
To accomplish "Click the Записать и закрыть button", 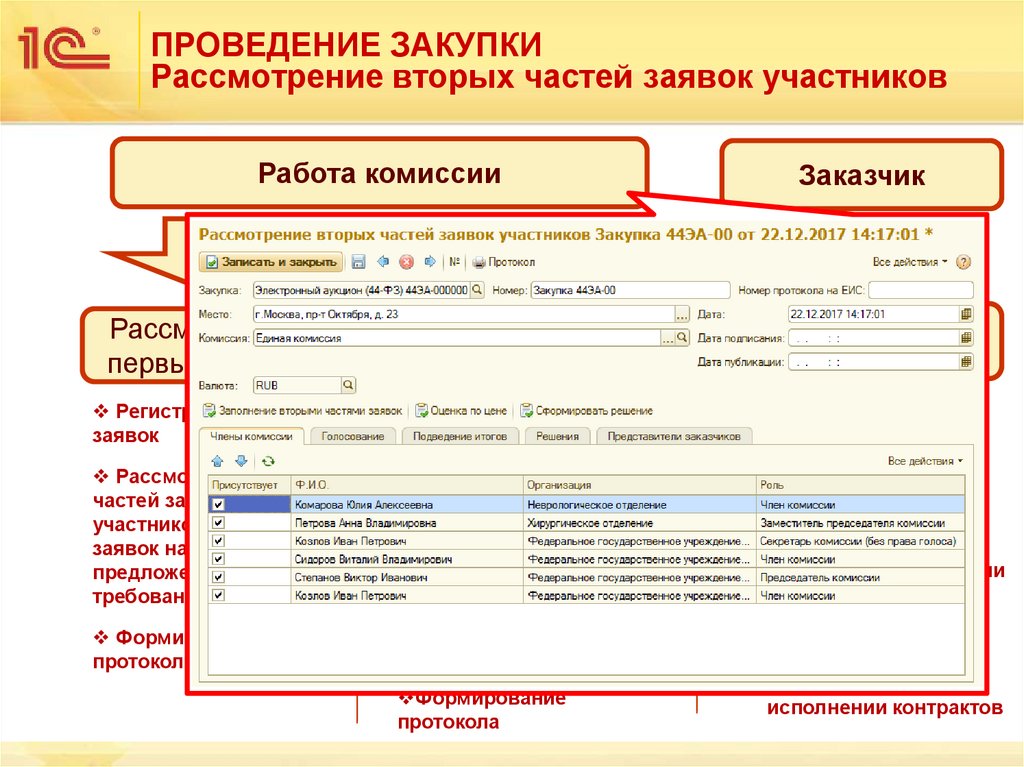I will (268, 261).
